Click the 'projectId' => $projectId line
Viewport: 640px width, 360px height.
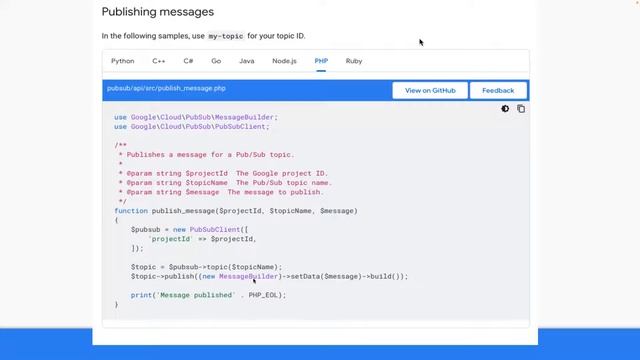tap(202, 239)
